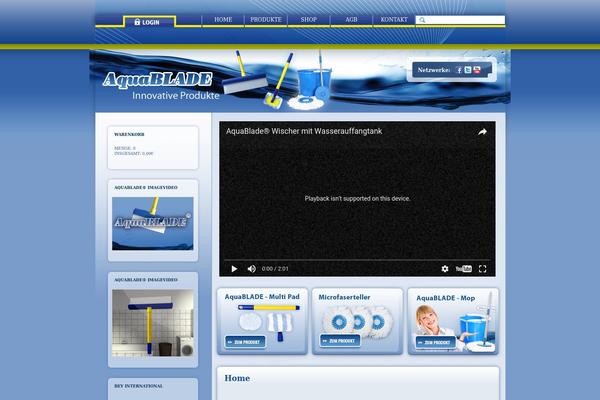Play the AquaBlade video
This screenshot has height=400, width=600.
point(234,269)
